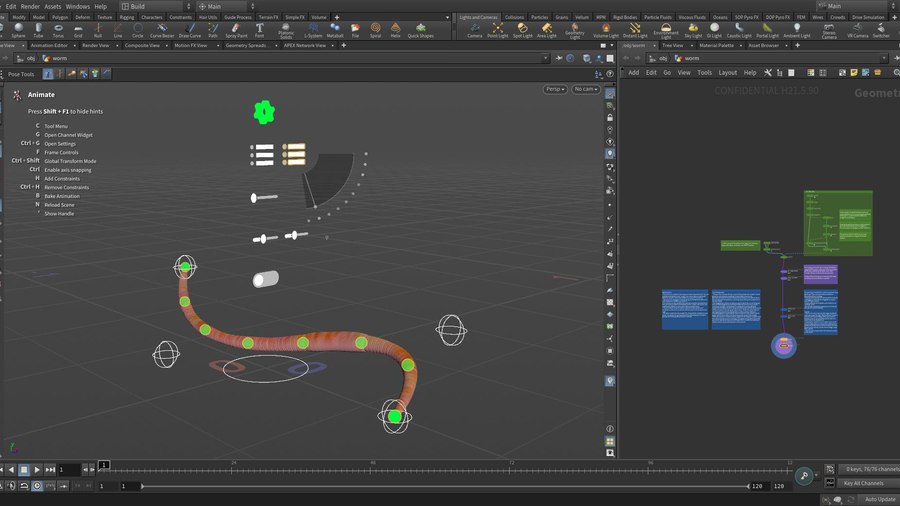Open the No cam dropdown

(585, 89)
